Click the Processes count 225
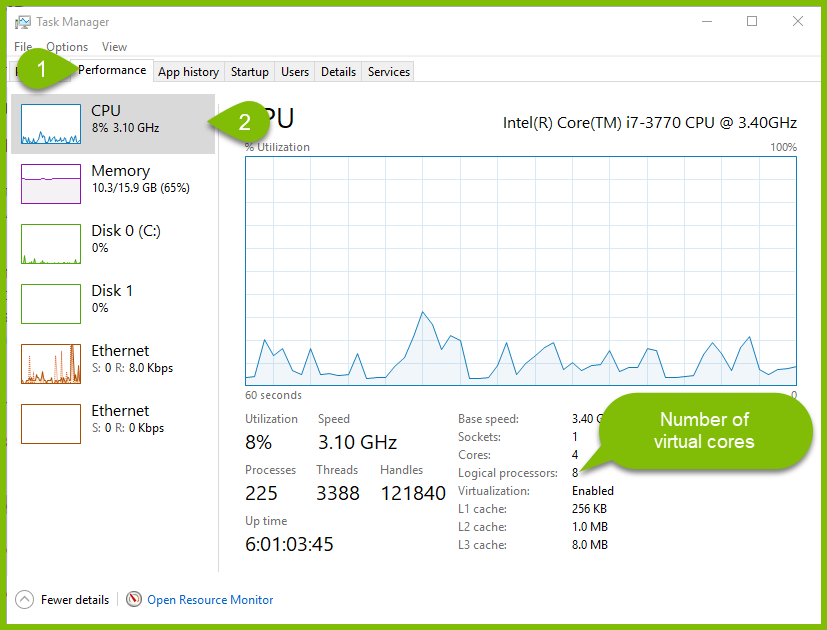 coord(261,493)
